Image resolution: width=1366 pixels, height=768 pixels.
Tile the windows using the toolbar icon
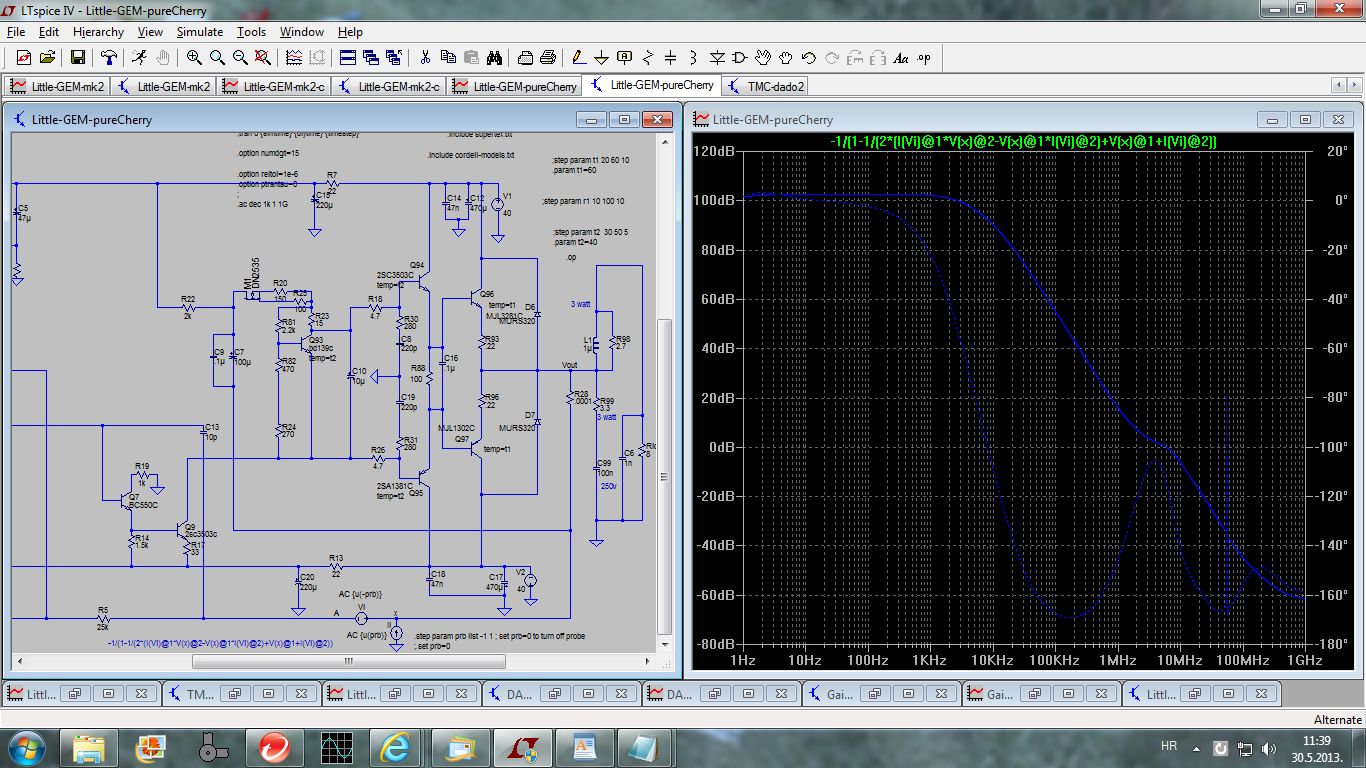(347, 57)
